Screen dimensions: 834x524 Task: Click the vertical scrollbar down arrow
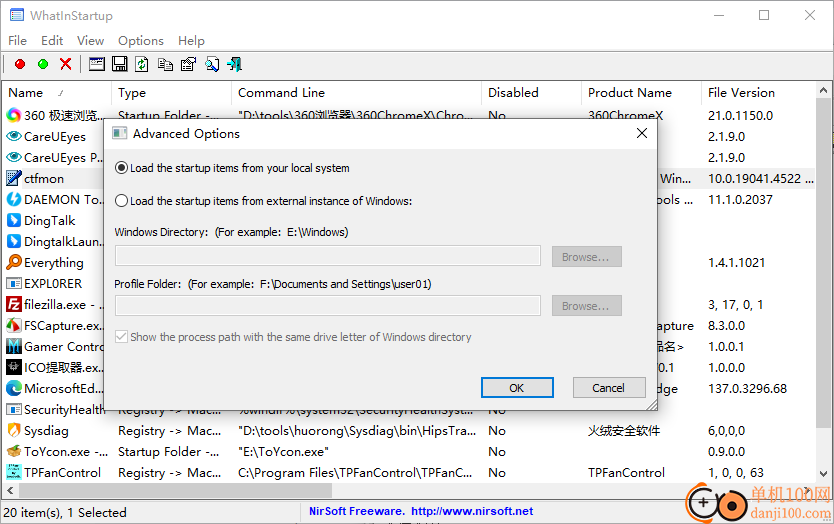coord(823,473)
